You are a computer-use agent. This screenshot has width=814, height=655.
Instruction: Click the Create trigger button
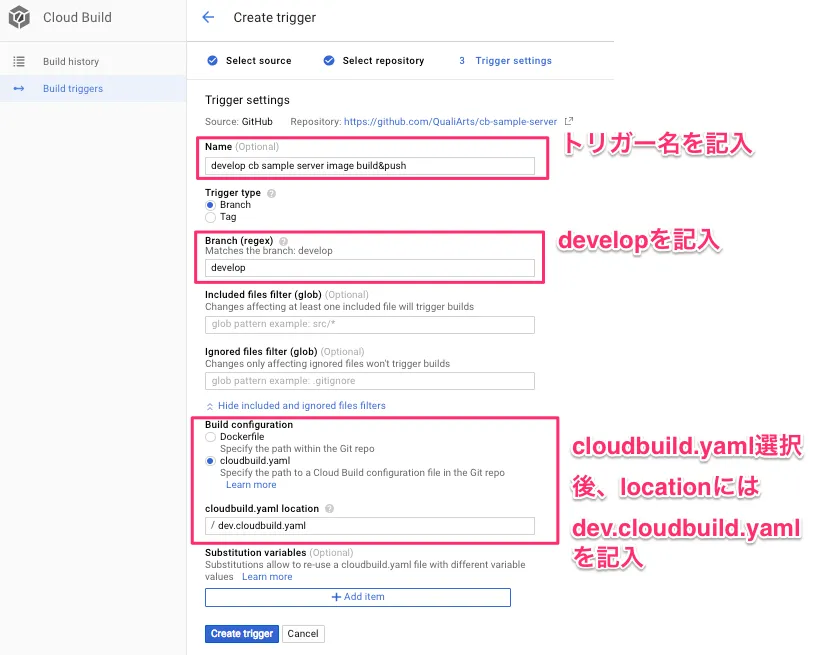(x=242, y=634)
